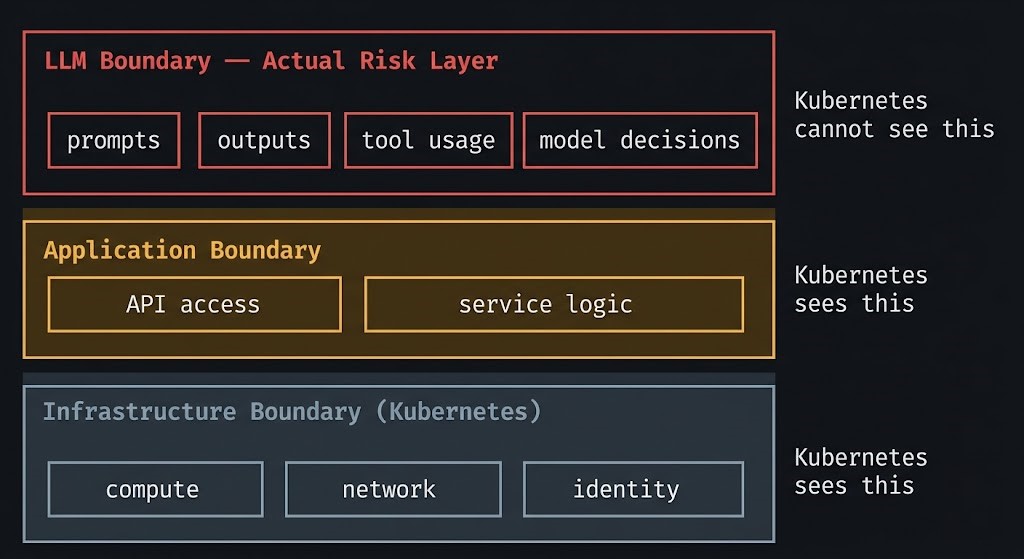Select the 'model decisions' box
Viewport: 1024px width, 559px height.
[640, 140]
